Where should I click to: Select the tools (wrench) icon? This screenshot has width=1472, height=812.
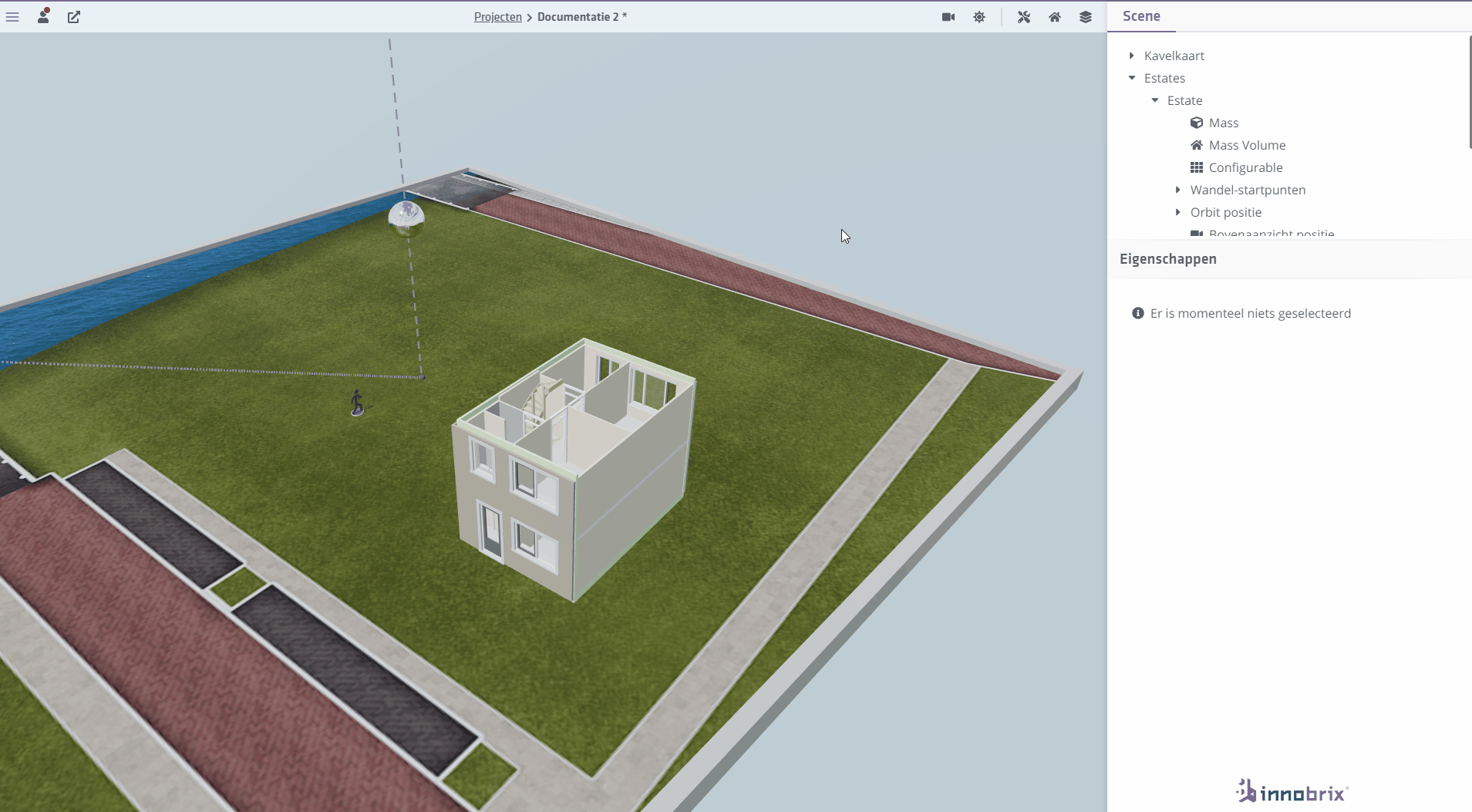click(x=1025, y=16)
